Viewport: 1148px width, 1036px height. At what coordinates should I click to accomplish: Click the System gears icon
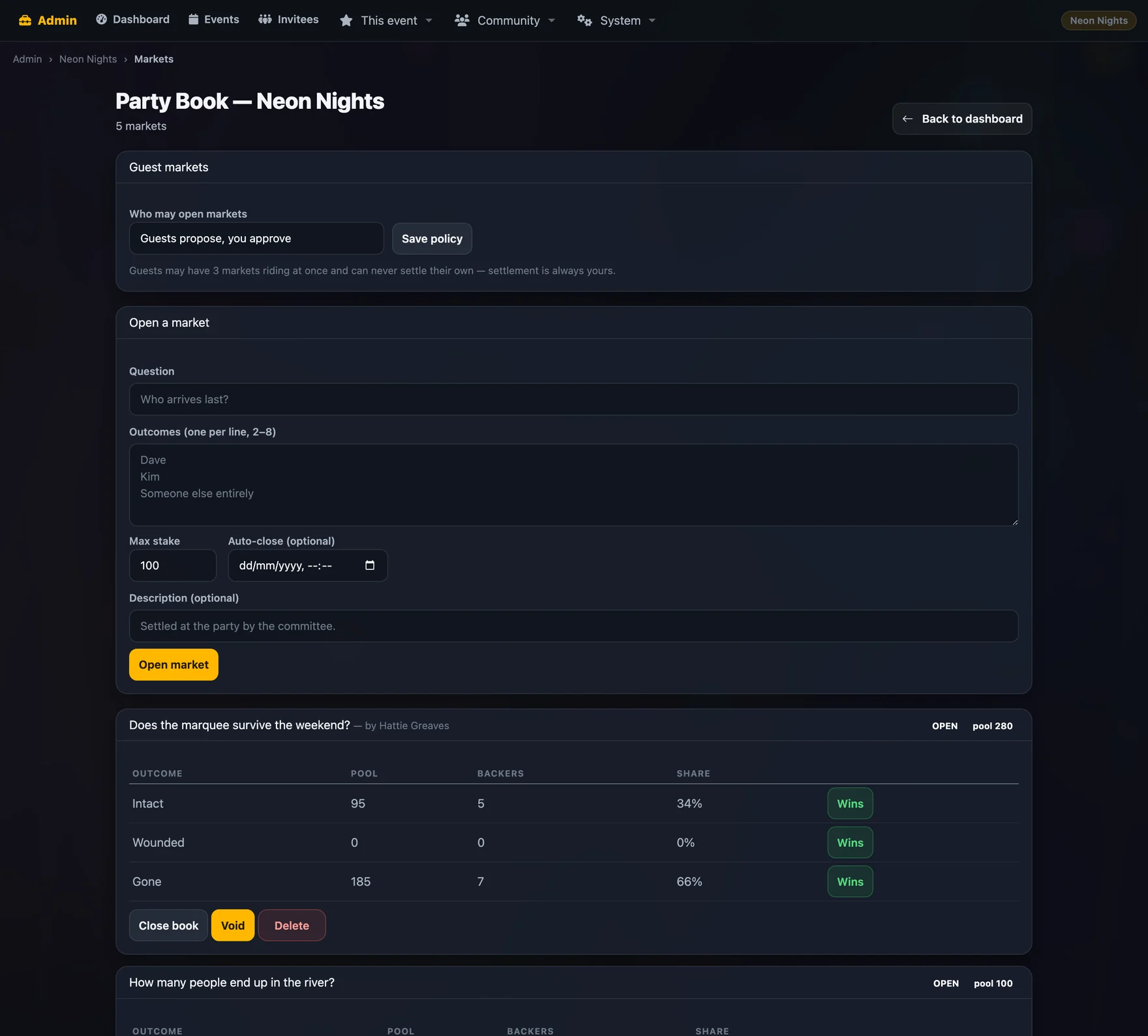tap(584, 20)
